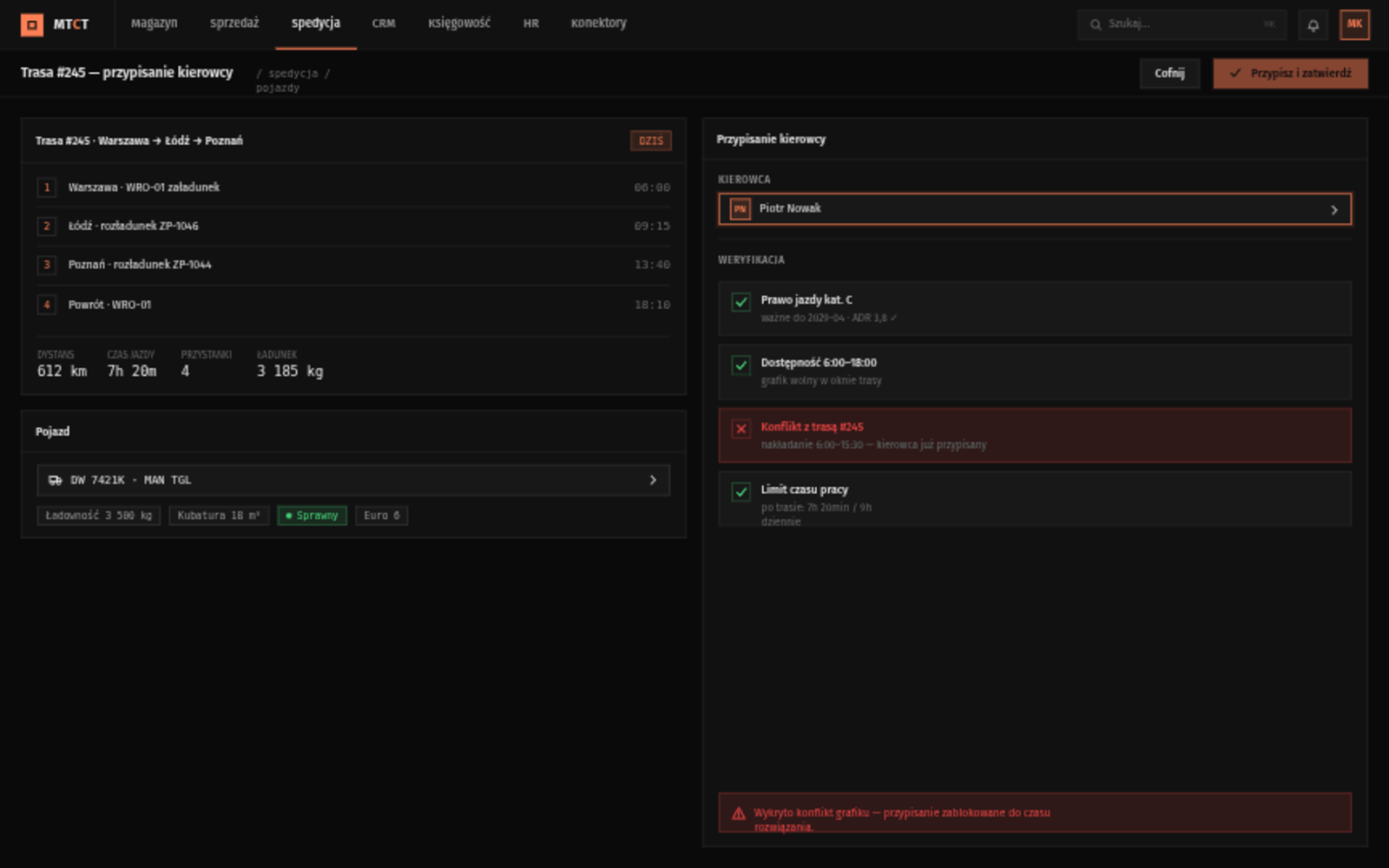Open the konektory tab
The width and height of the screenshot is (1389, 868).
click(x=598, y=23)
